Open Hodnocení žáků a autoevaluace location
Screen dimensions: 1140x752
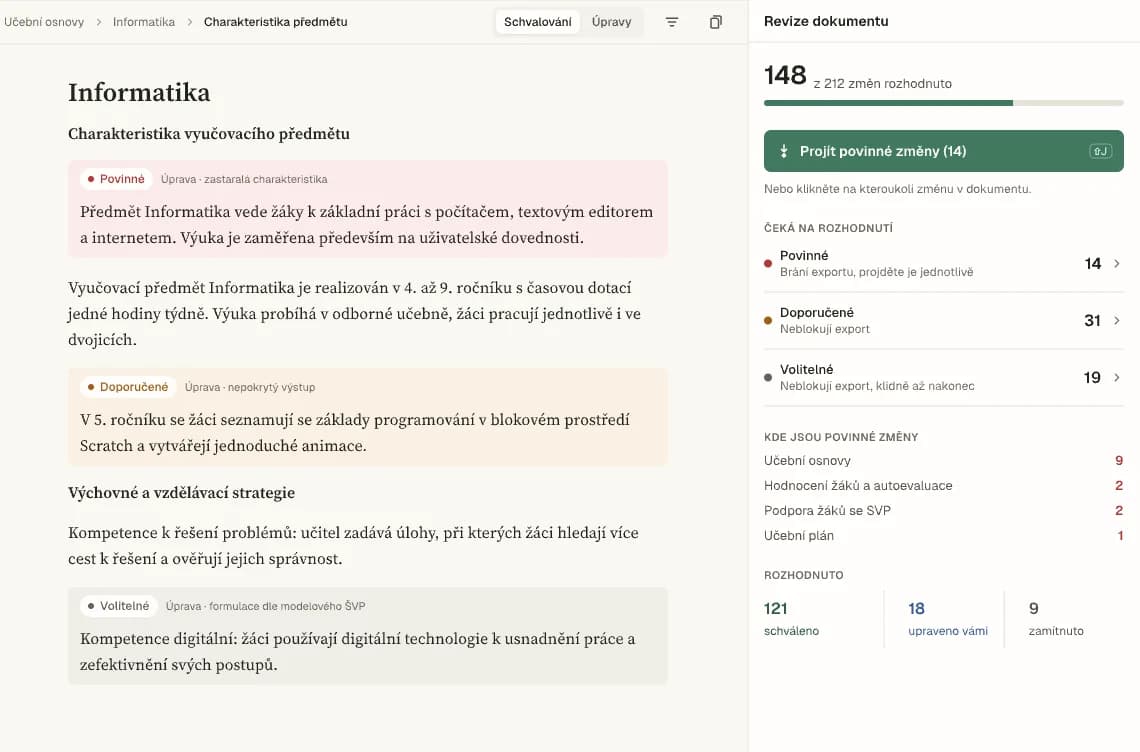pos(944,485)
